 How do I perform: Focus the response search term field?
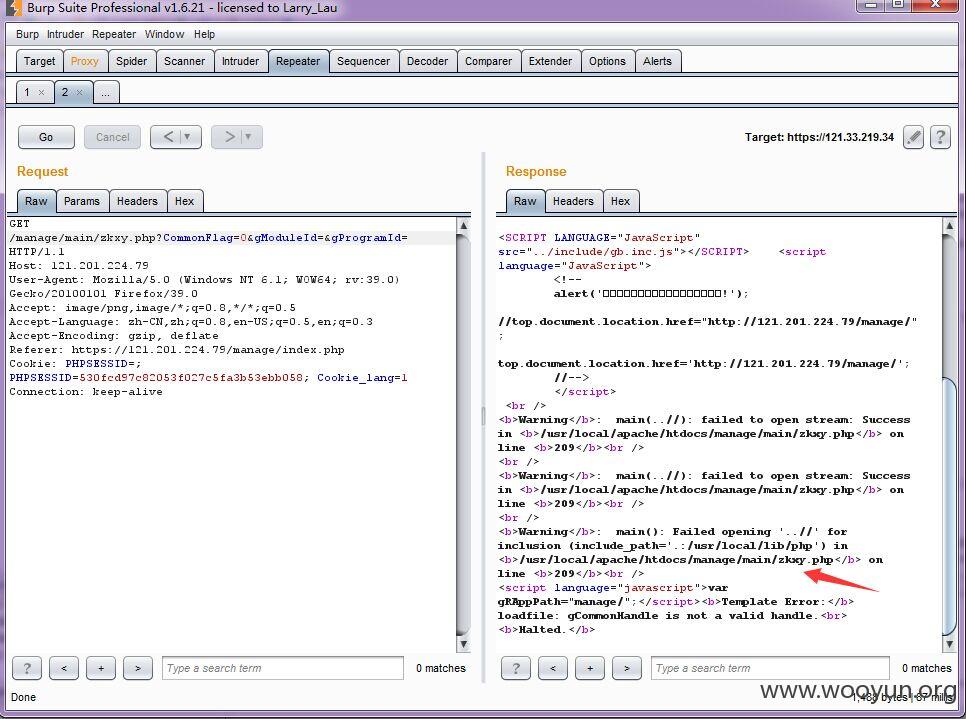pos(770,668)
